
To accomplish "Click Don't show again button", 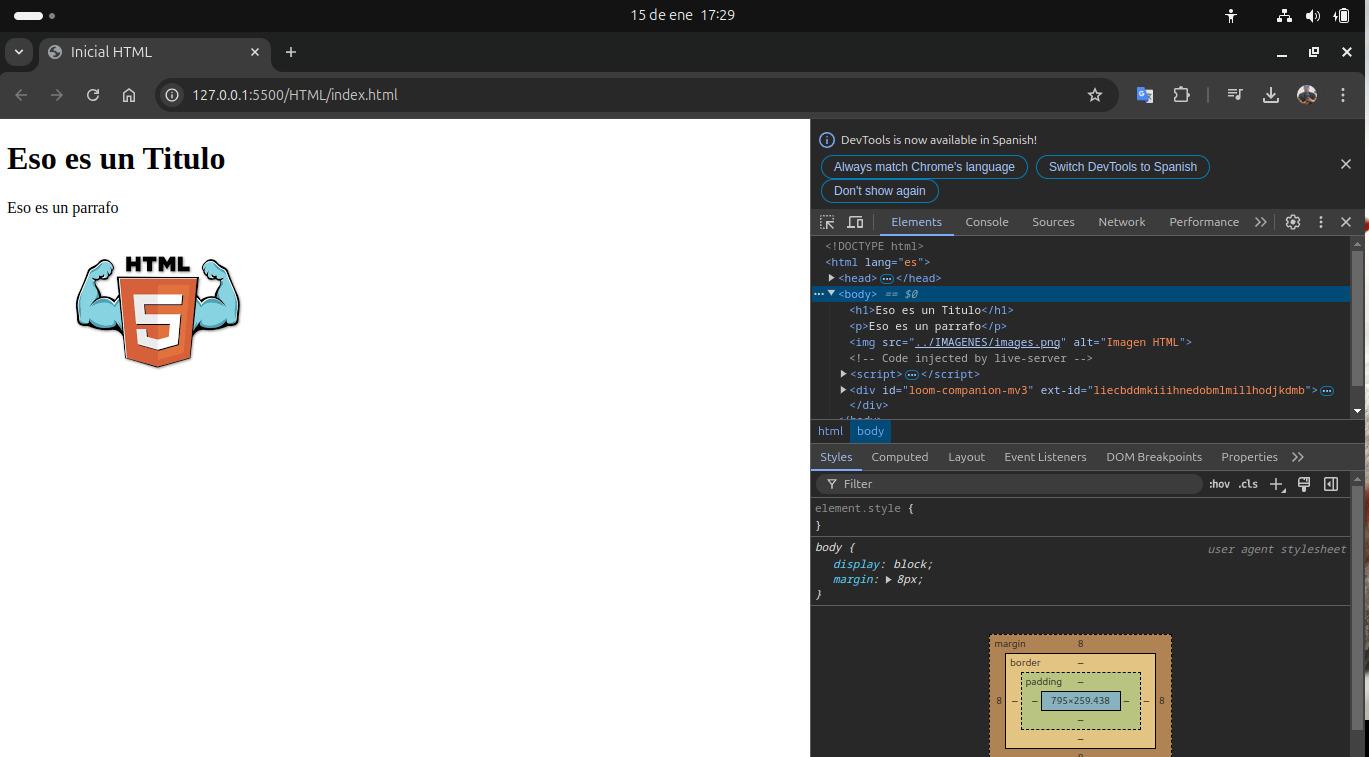I will (x=880, y=191).
